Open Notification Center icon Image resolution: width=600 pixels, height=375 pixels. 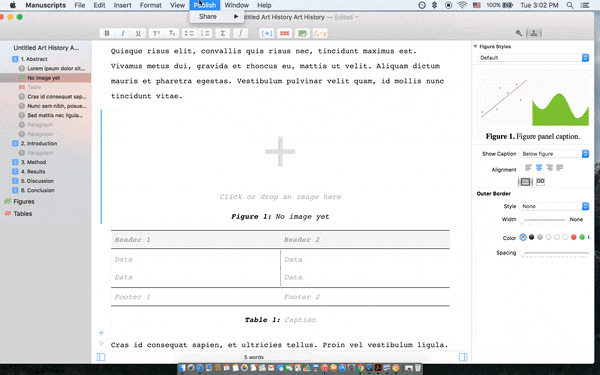[x=585, y=5]
